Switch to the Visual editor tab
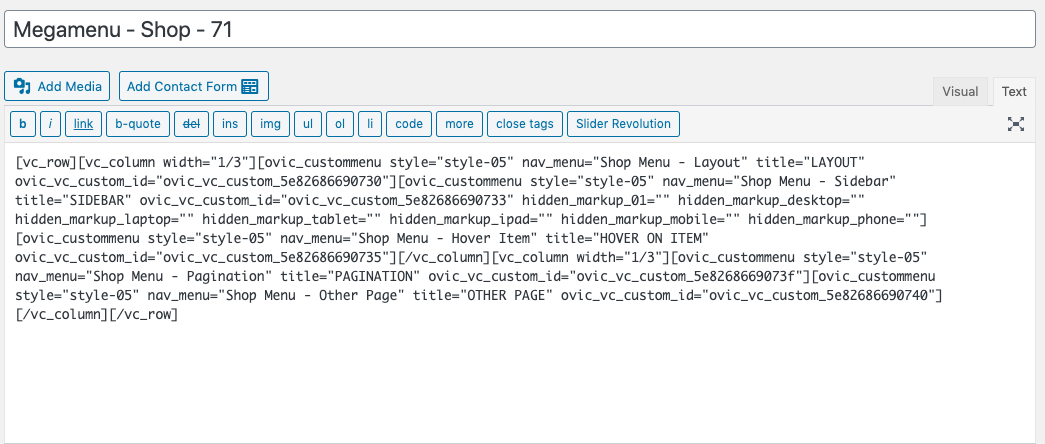The height and width of the screenshot is (444, 1045). pyautogui.click(x=960, y=91)
